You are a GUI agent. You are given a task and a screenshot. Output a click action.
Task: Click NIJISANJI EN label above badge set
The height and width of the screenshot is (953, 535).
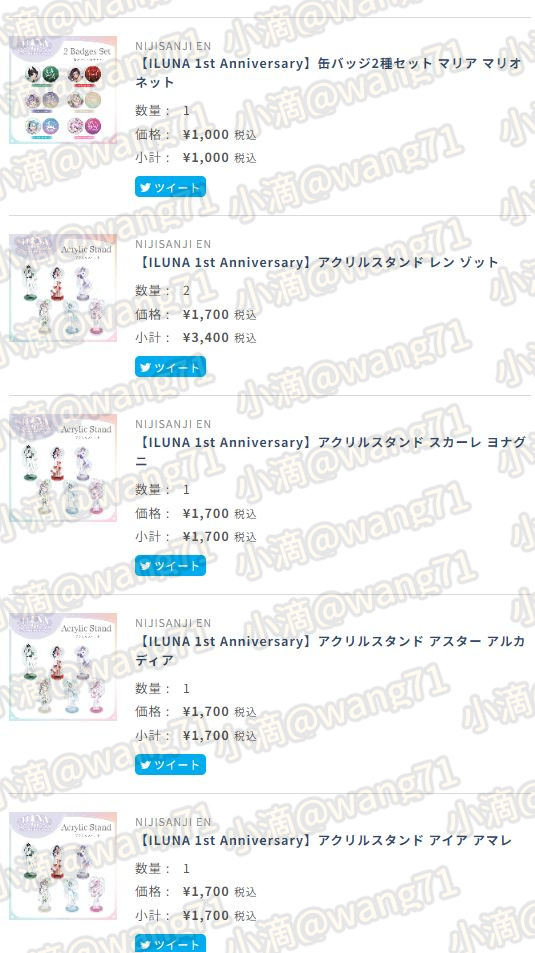(173, 46)
